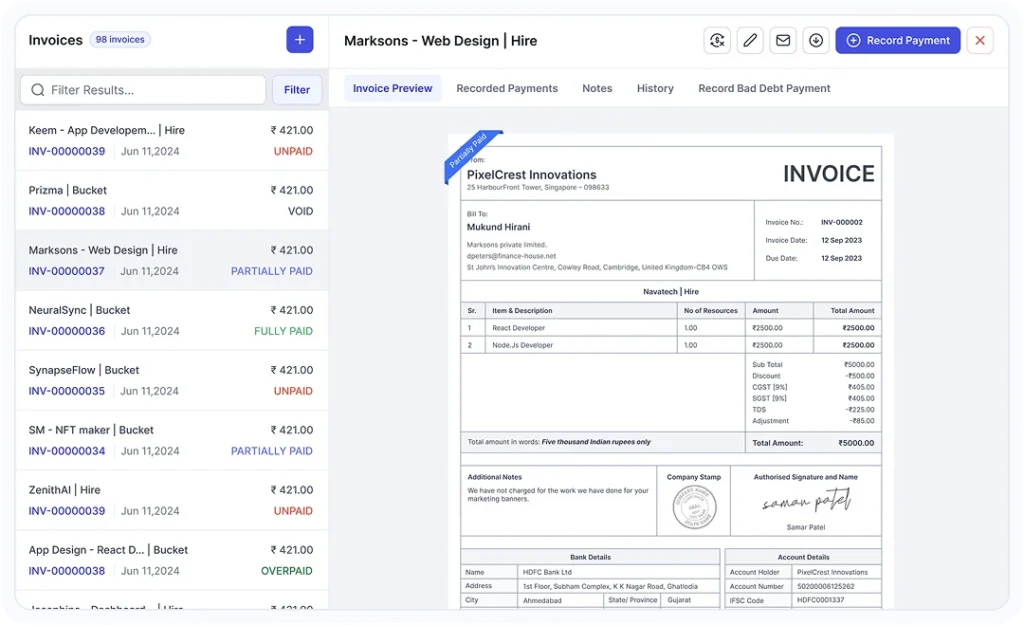This screenshot has height=625, width=1024.
Task: Click the currency refund icon in header
Action: coord(717,40)
